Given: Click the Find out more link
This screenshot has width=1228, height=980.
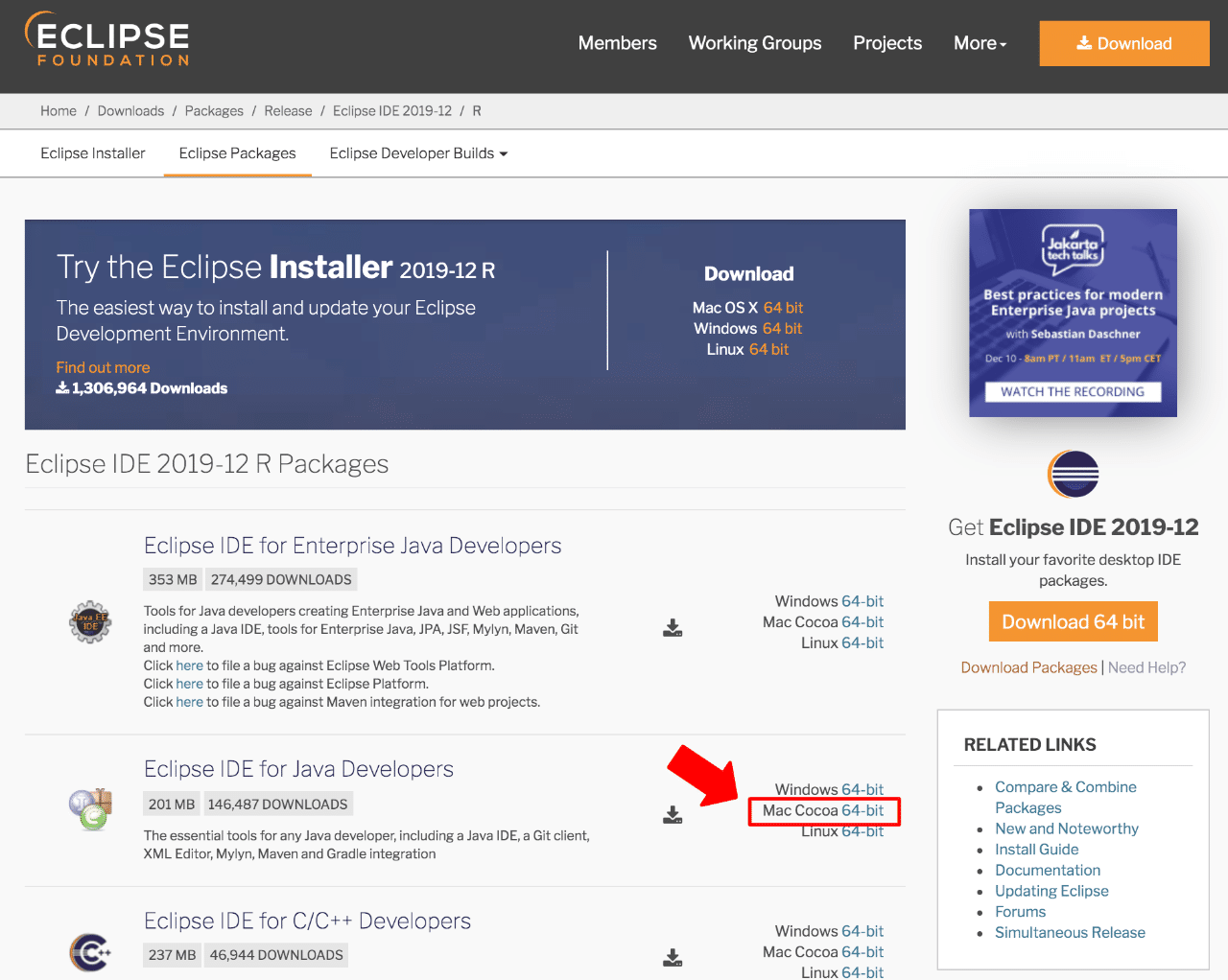Looking at the screenshot, I should click(103, 367).
